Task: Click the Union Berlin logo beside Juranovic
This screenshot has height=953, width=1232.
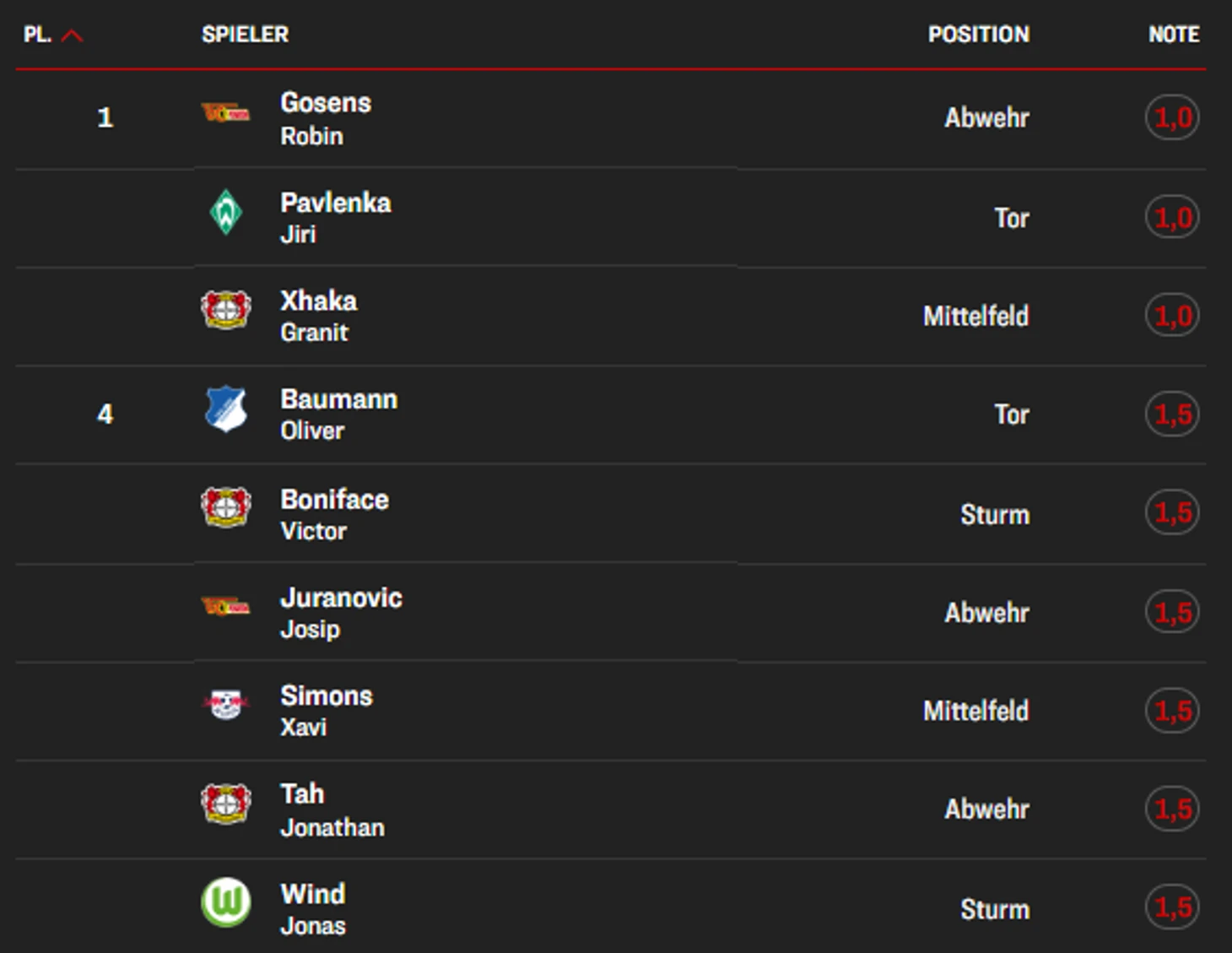Action: pyautogui.click(x=225, y=606)
